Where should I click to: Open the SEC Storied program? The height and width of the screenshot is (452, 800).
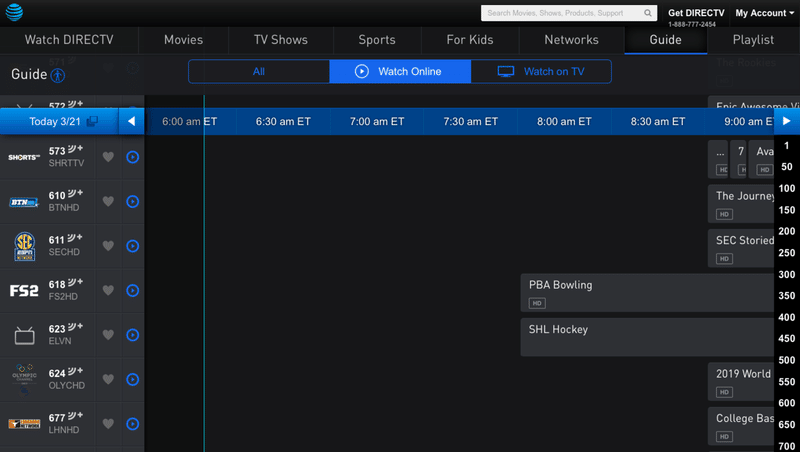741,248
